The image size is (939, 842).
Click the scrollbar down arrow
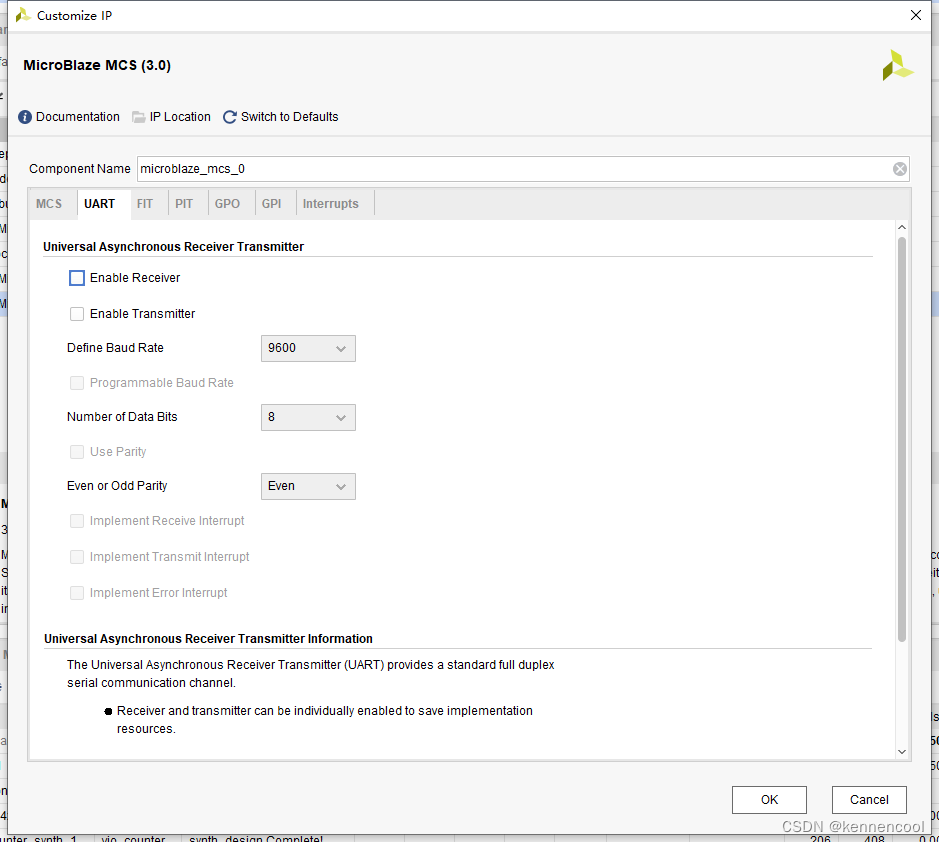902,752
